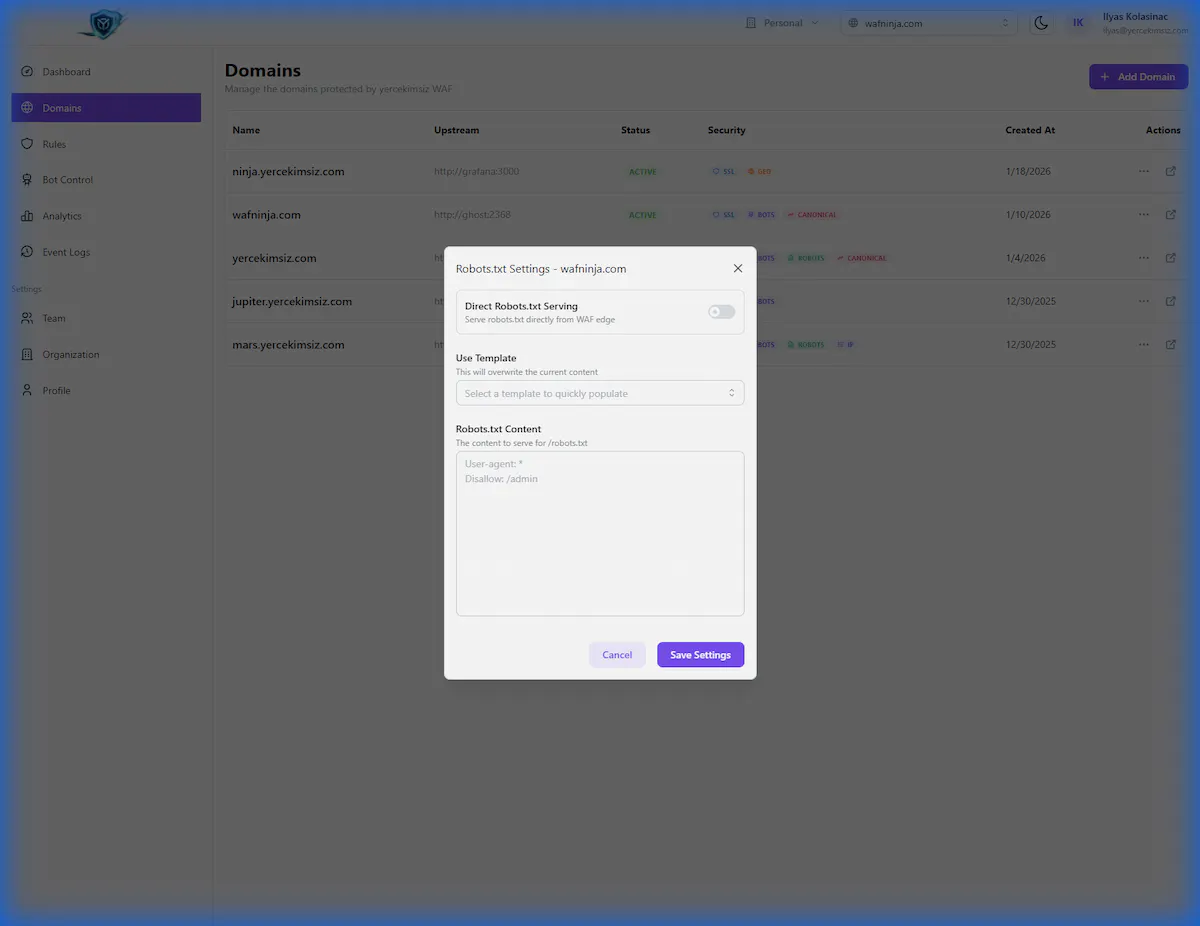Go to Bot Control menu item

(x=106, y=180)
